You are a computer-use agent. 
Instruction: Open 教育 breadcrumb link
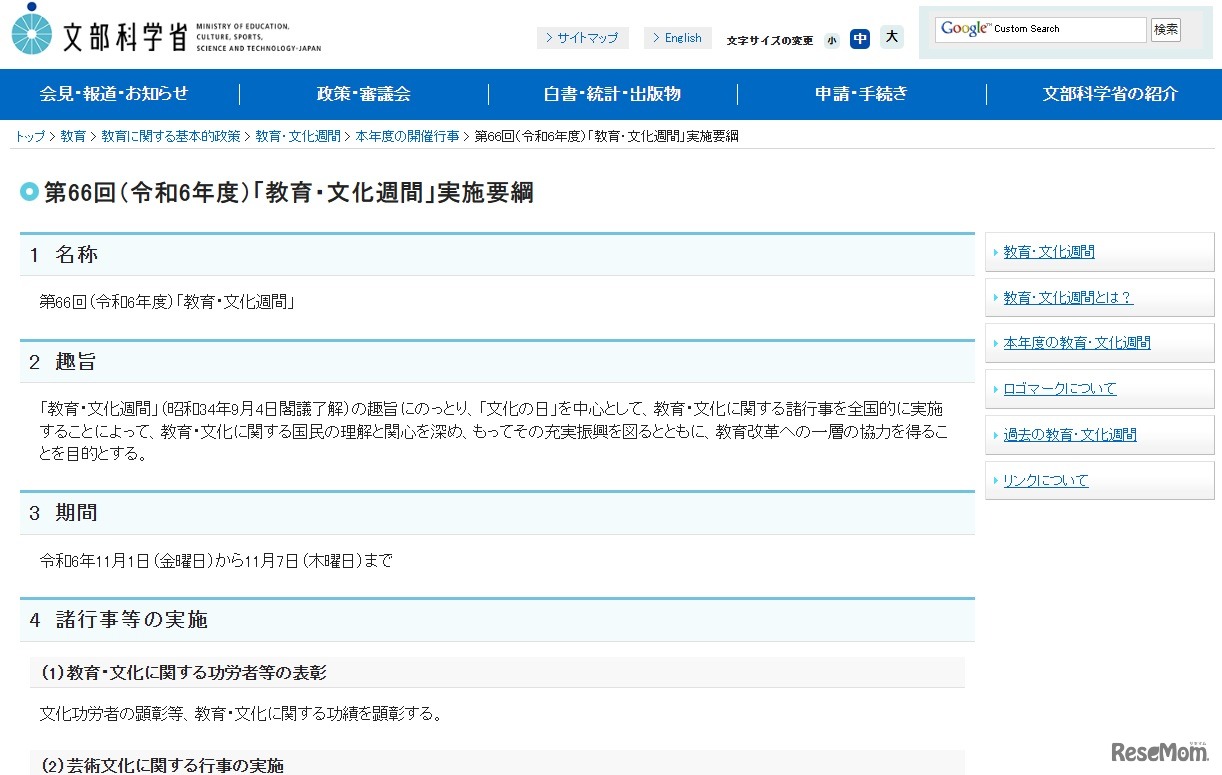tap(72, 136)
